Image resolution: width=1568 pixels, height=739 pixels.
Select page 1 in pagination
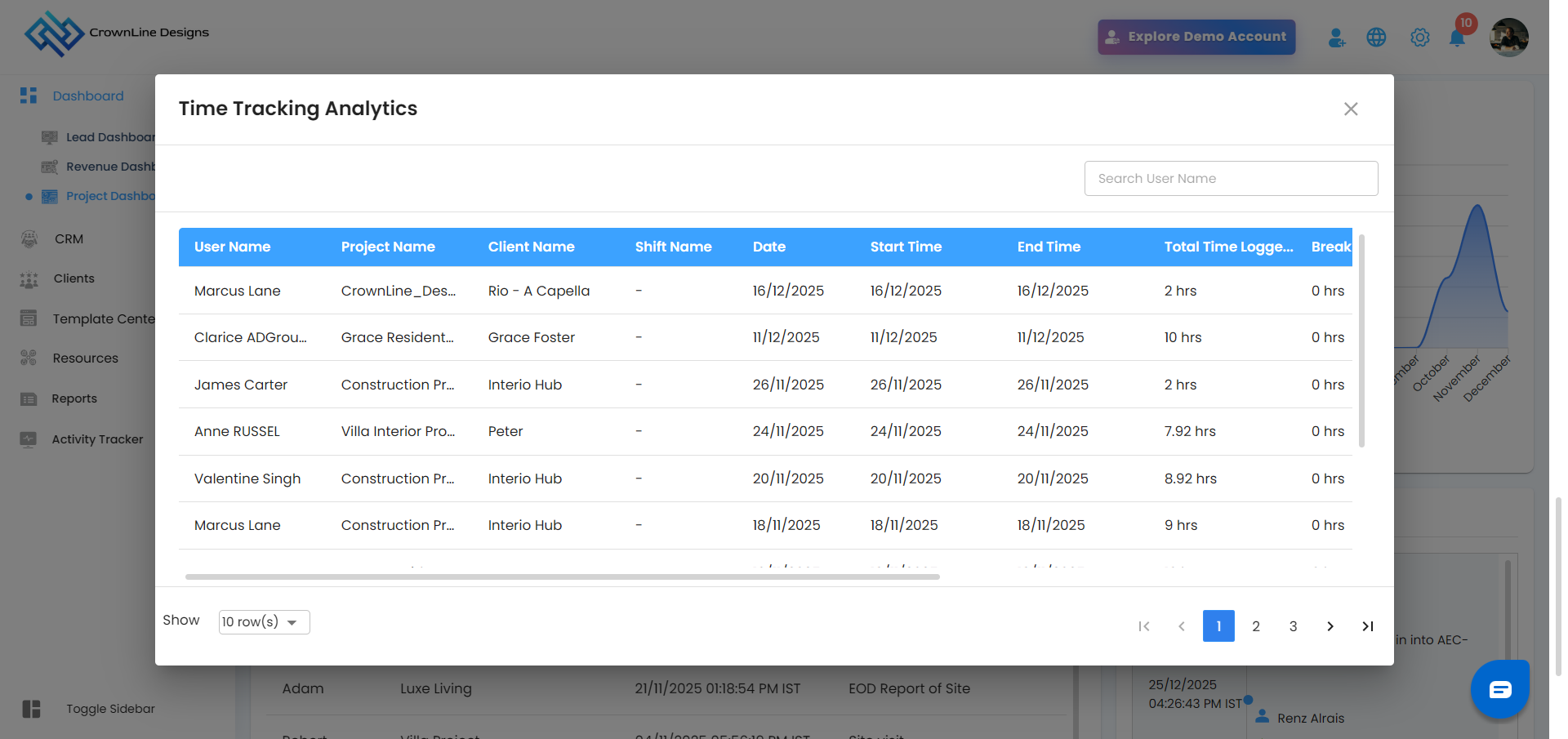(x=1218, y=626)
